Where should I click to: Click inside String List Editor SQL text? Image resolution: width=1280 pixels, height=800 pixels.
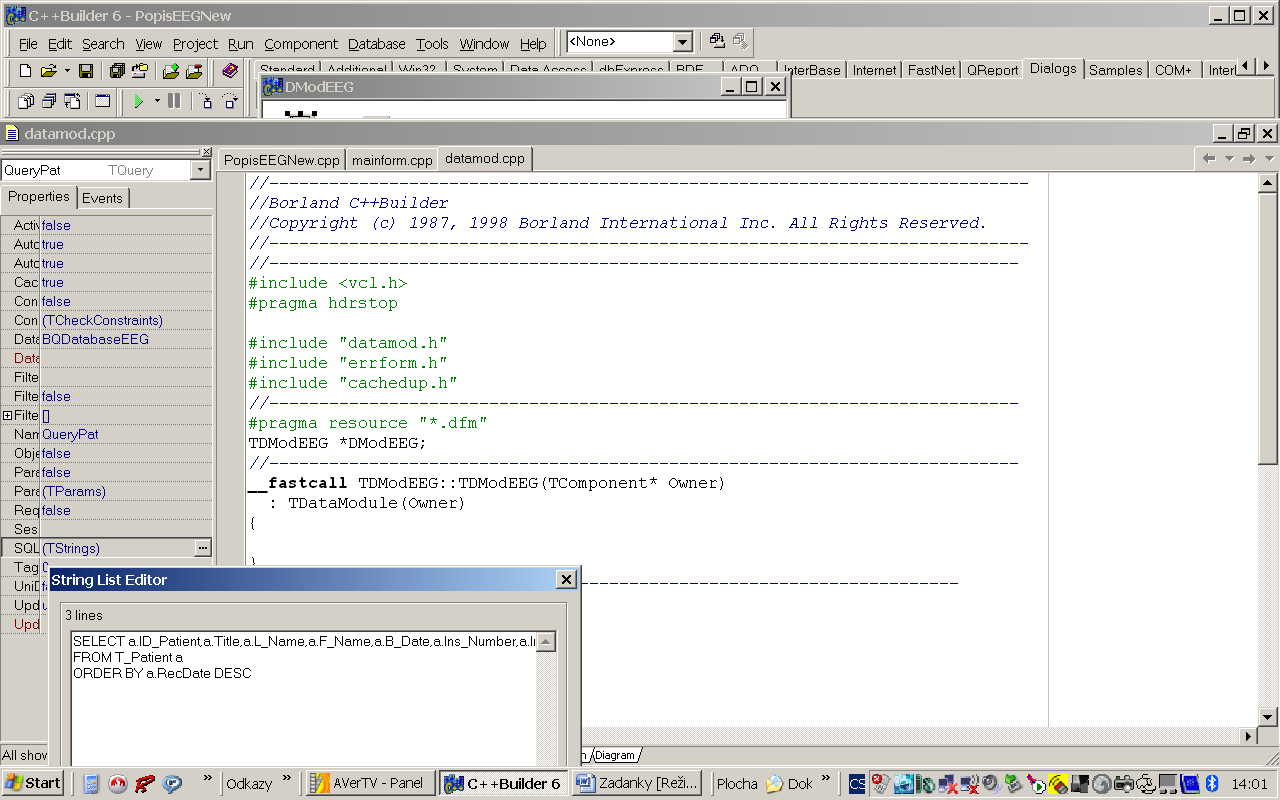[304, 700]
